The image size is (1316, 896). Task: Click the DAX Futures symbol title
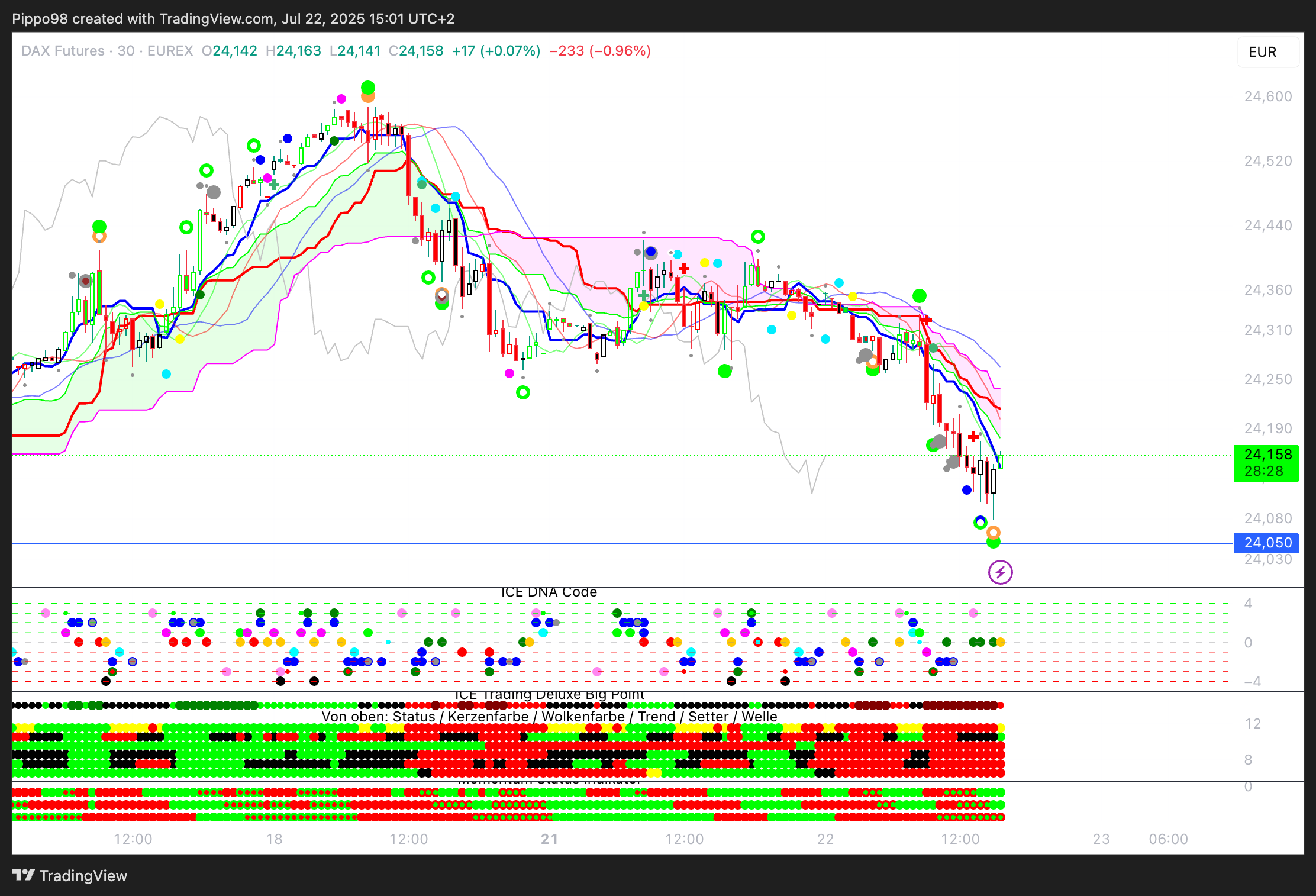(63, 51)
